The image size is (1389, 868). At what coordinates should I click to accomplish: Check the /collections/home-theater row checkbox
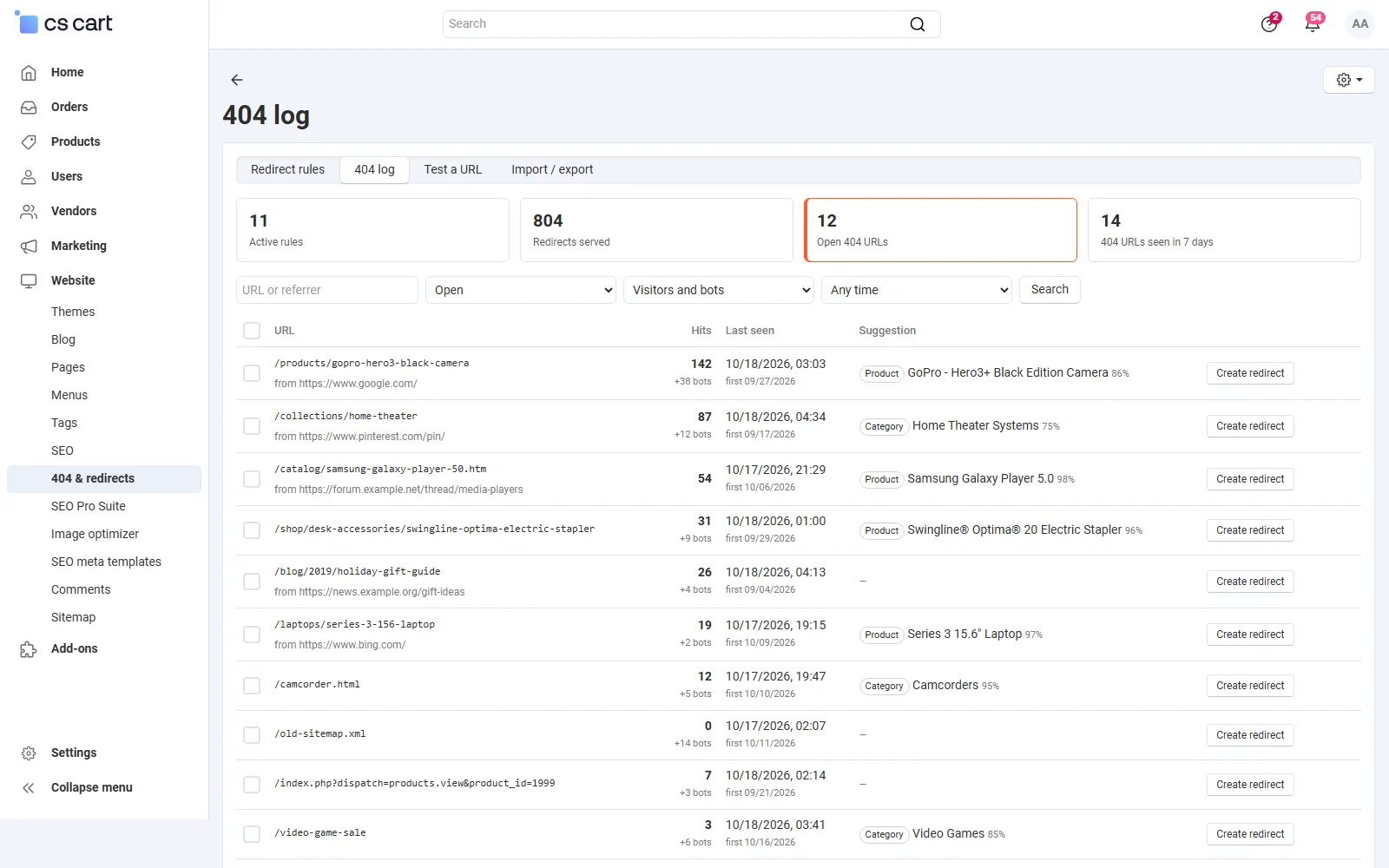click(x=252, y=426)
